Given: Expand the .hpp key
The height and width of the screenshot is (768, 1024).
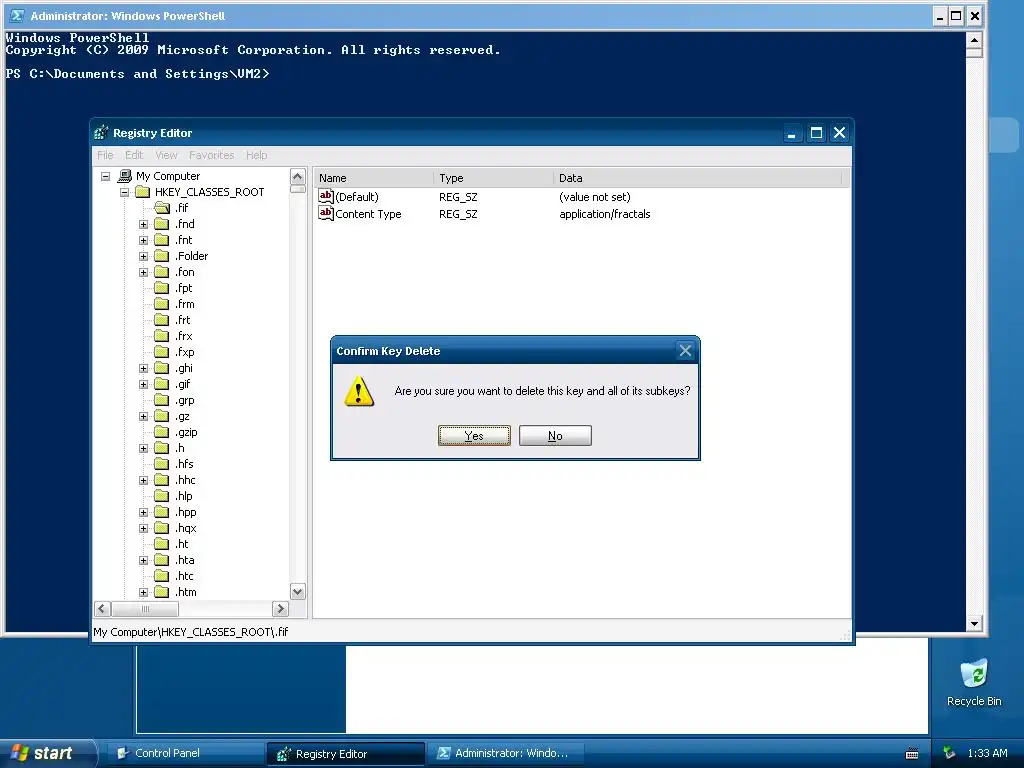Looking at the screenshot, I should (143, 512).
